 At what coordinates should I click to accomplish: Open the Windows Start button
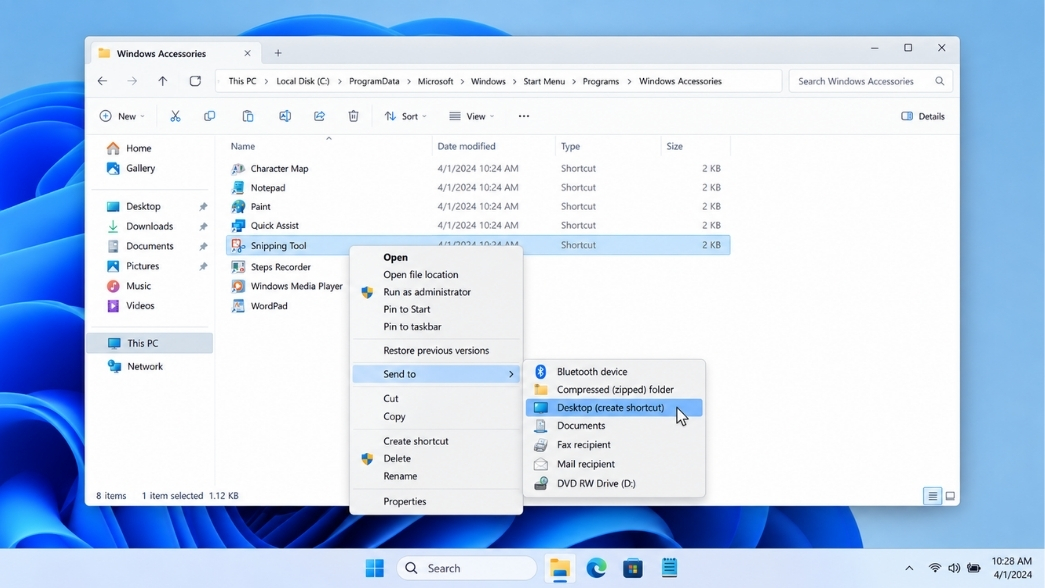coord(375,568)
